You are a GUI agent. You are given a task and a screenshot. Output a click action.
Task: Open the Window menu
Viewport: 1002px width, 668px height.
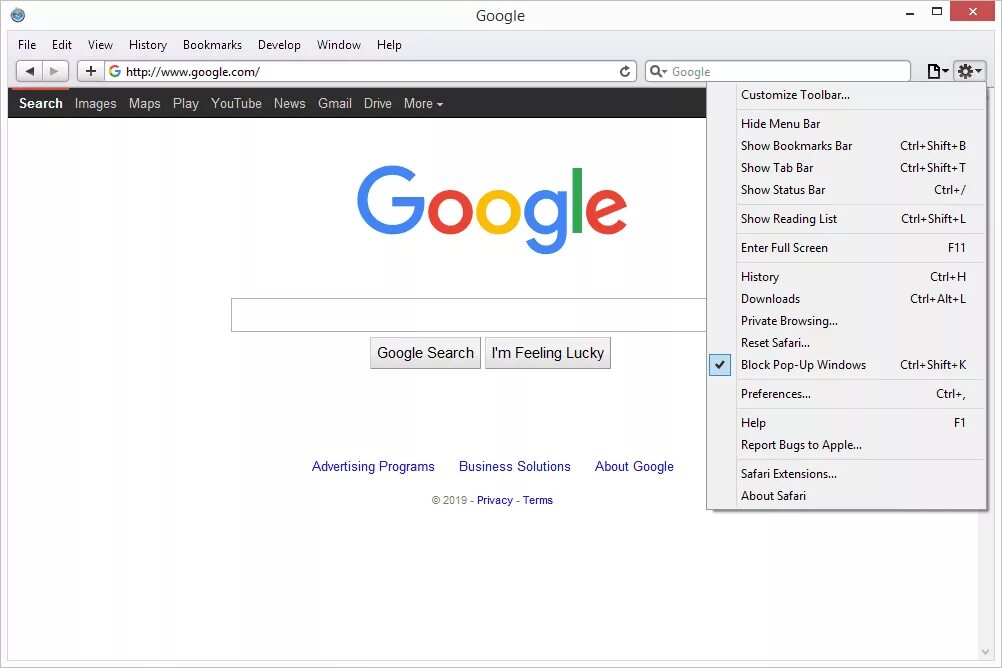click(339, 45)
